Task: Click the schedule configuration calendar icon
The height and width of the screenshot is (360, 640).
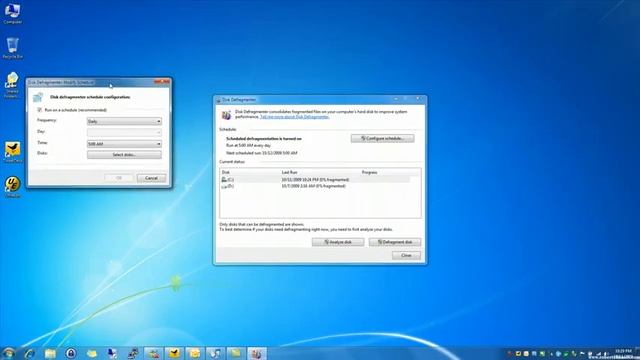Action: coord(38,97)
